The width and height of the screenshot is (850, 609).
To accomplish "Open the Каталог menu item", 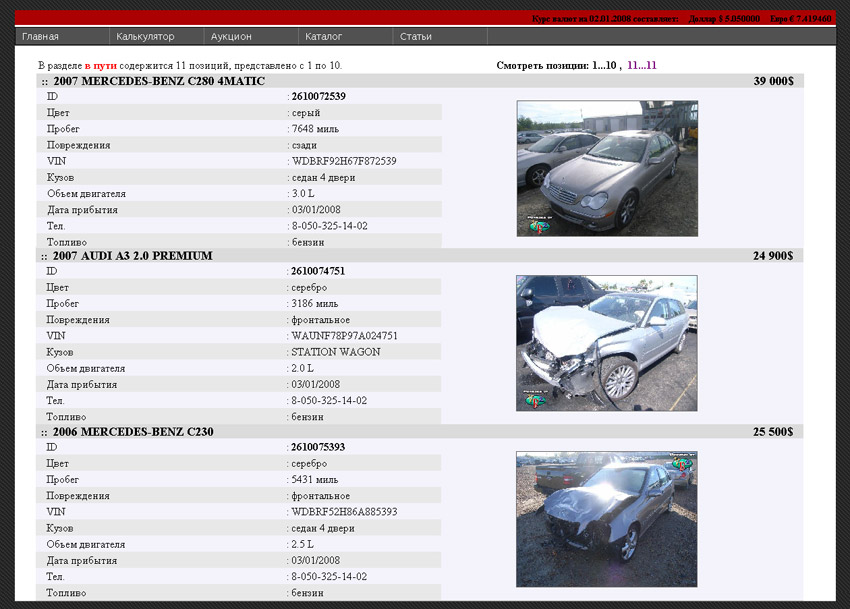I will pos(323,37).
